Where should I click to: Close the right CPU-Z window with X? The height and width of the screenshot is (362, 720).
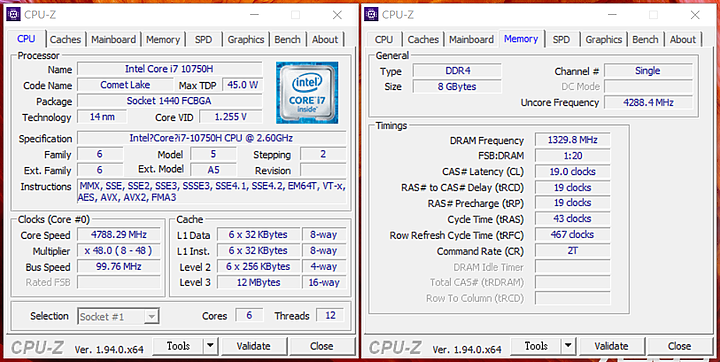pyautogui.click(x=695, y=15)
